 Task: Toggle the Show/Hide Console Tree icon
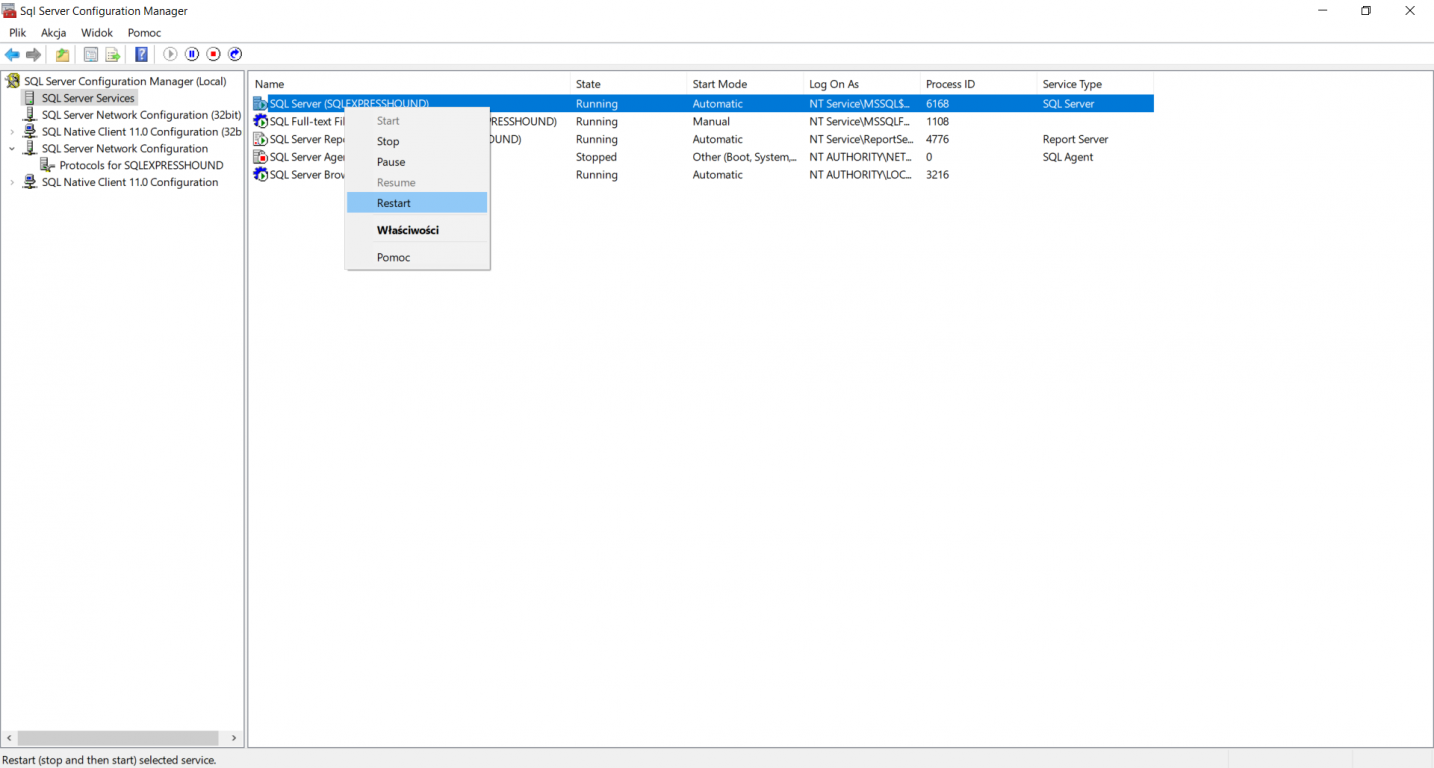tap(91, 54)
